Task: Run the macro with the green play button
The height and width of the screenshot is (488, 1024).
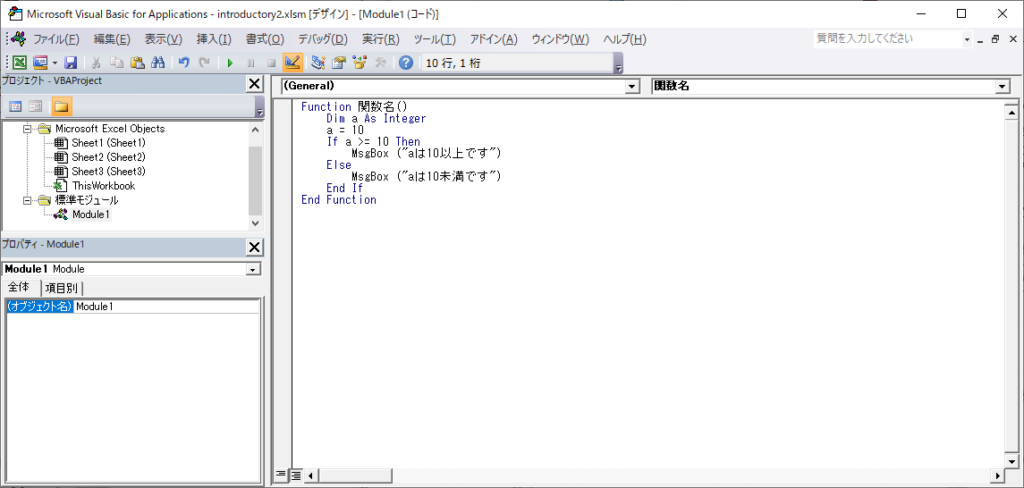Action: pos(230,62)
